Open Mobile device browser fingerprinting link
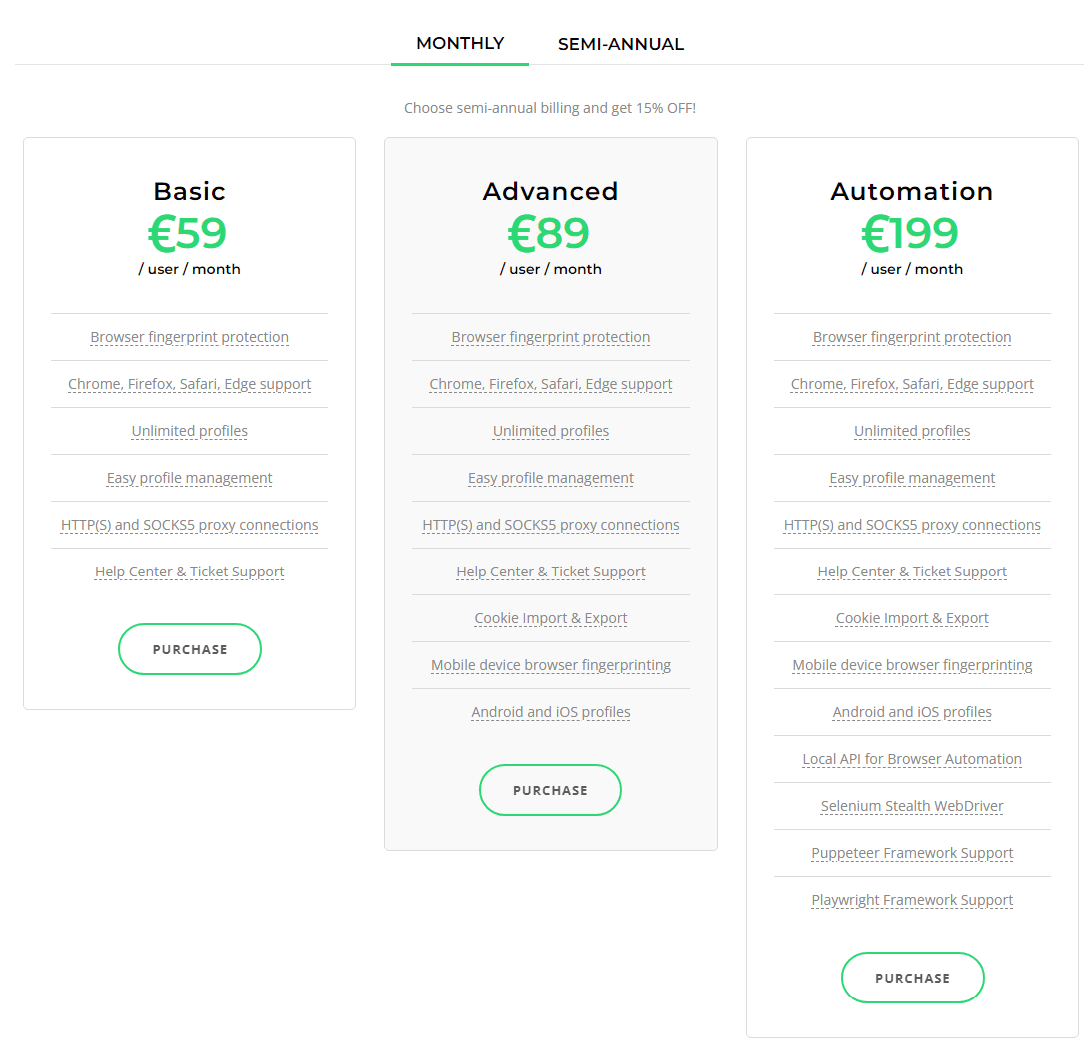The height and width of the screenshot is (1046, 1084). click(550, 665)
